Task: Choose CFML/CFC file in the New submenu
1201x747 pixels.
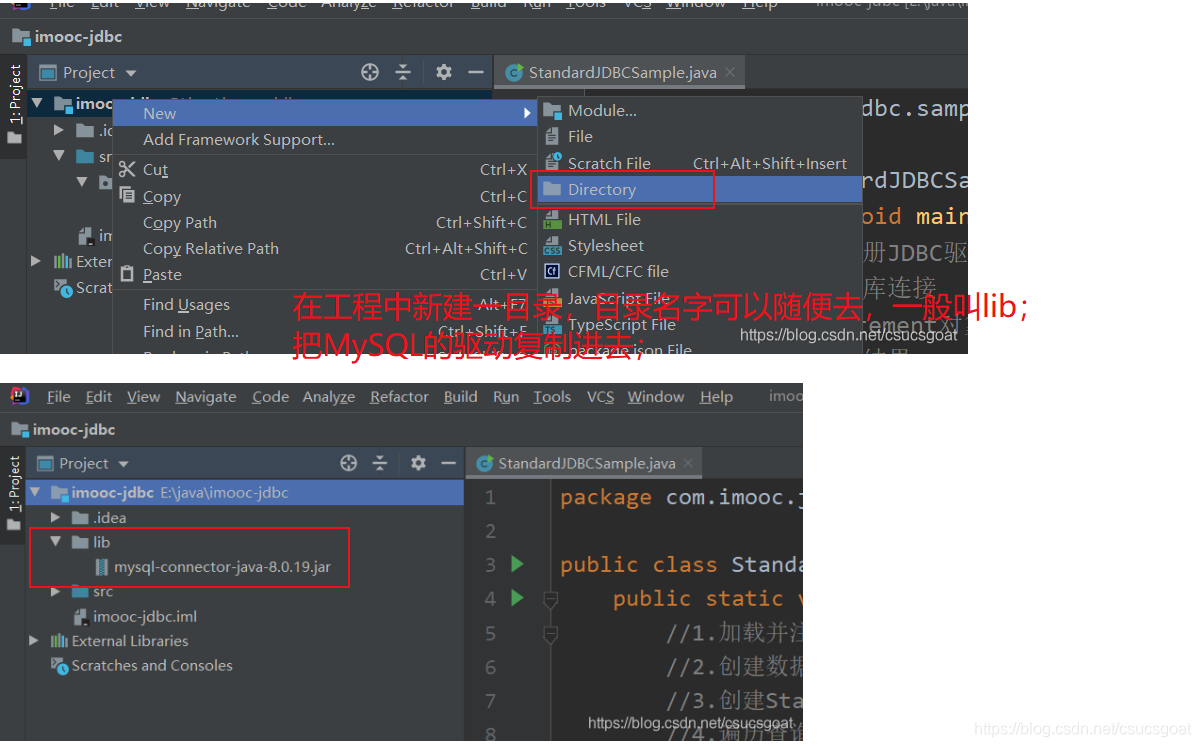Action: pyautogui.click(x=618, y=271)
